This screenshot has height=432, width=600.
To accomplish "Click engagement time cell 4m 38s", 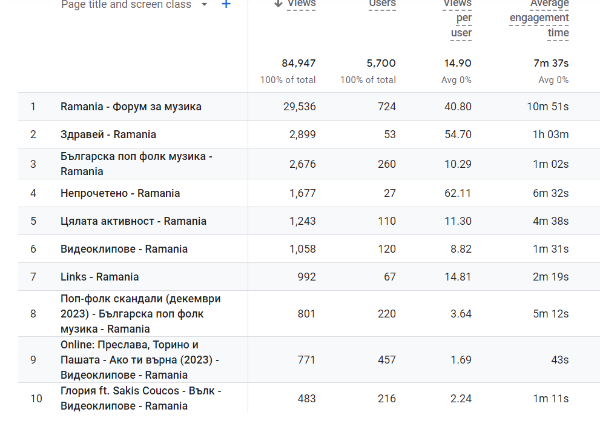I will tap(551, 221).
